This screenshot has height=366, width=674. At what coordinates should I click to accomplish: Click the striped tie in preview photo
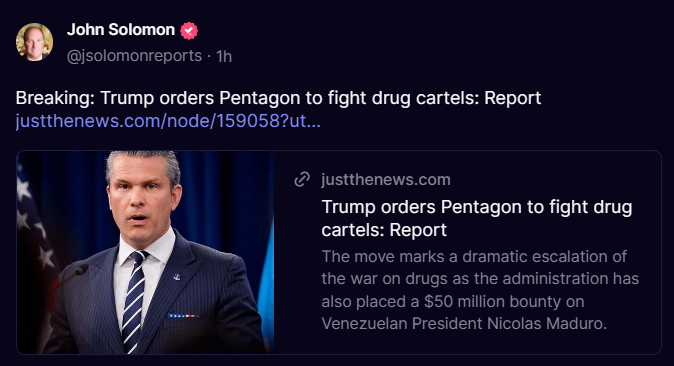point(134,301)
